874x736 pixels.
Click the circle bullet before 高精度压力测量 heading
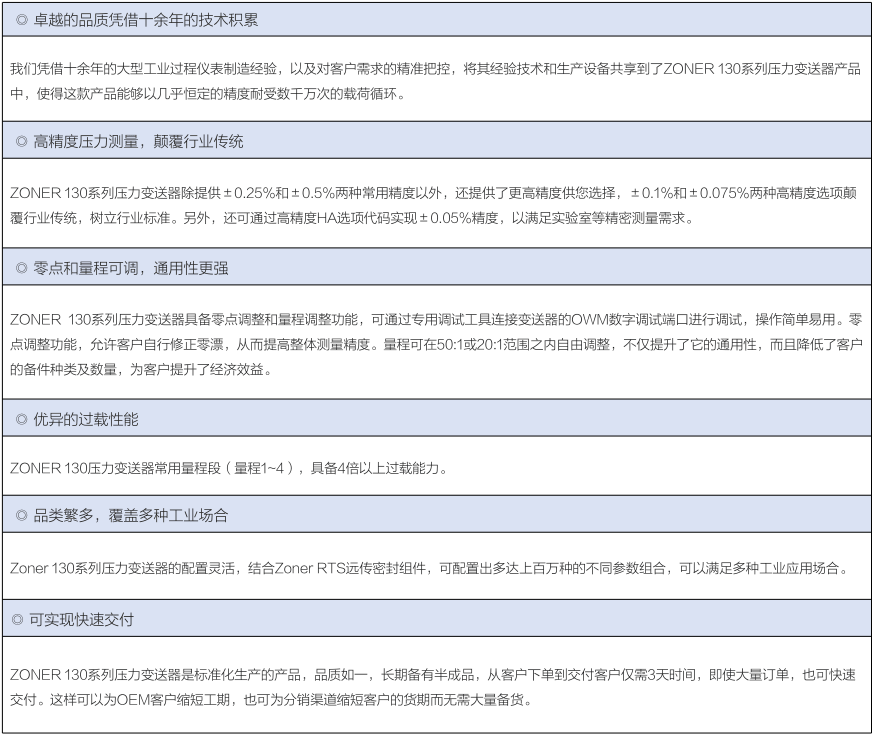pos(22,142)
